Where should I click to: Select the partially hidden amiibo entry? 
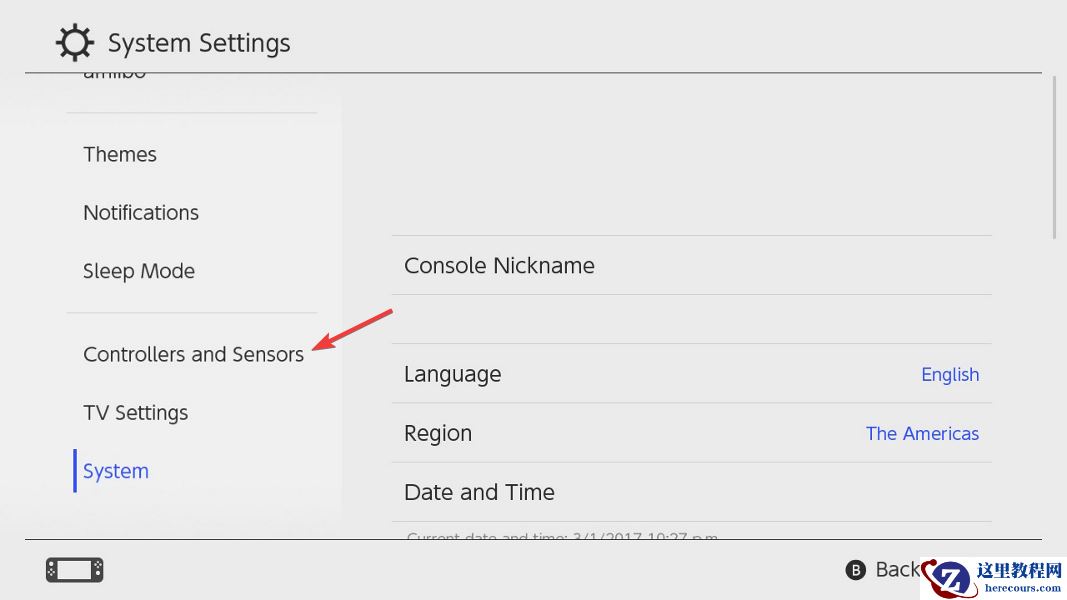(x=115, y=76)
